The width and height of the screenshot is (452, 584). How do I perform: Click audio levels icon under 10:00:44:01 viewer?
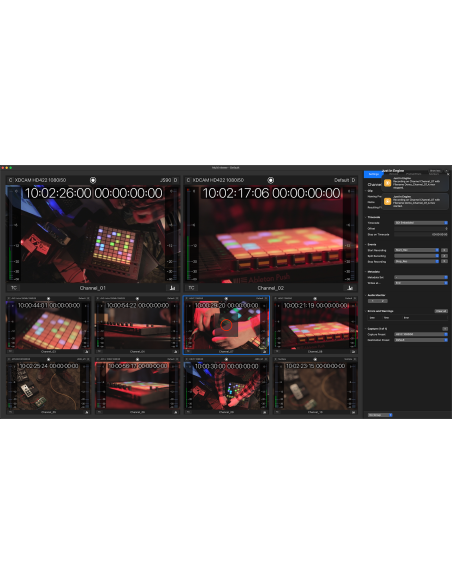[87, 352]
